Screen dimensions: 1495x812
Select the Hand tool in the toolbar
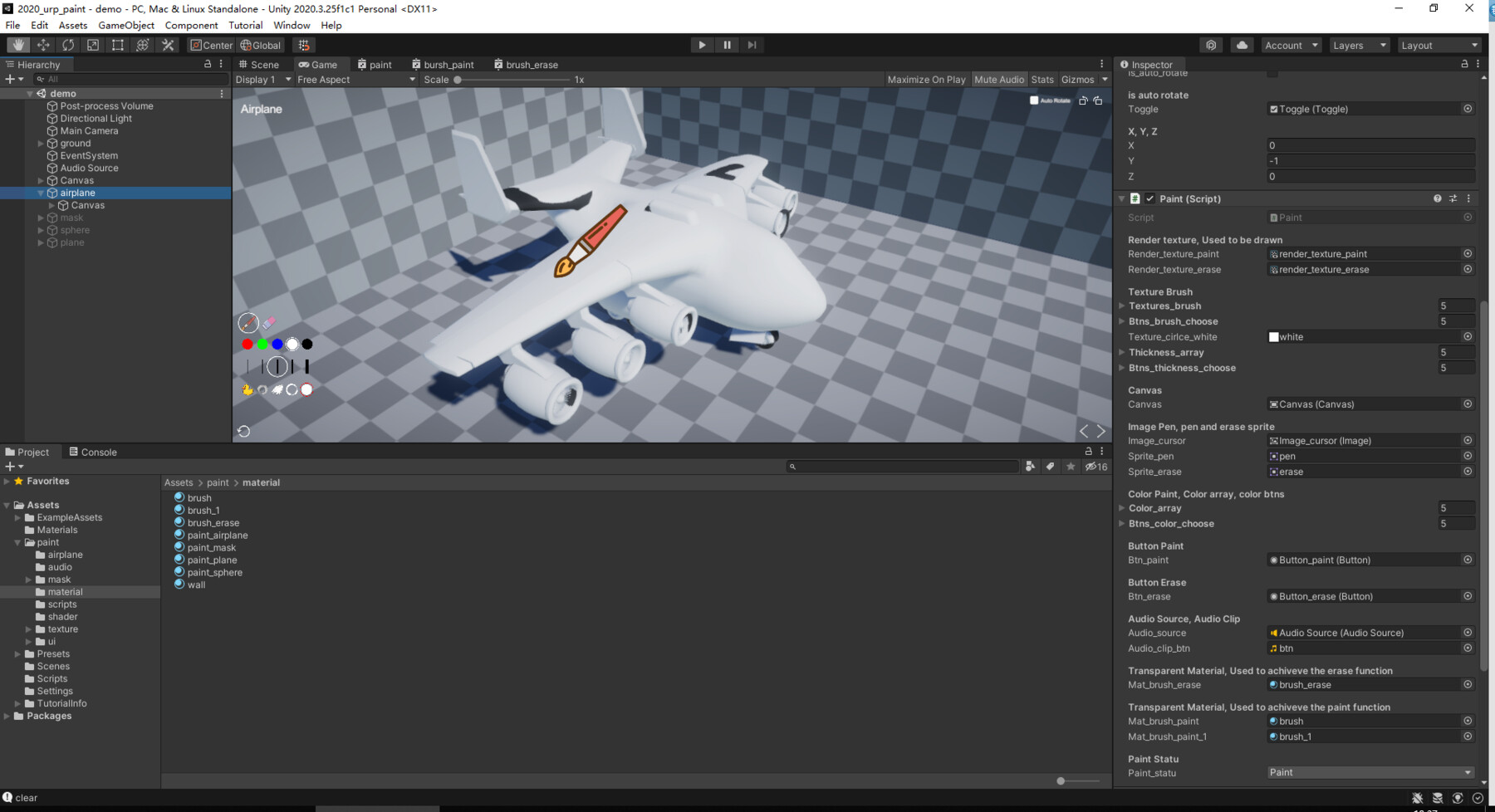17,45
